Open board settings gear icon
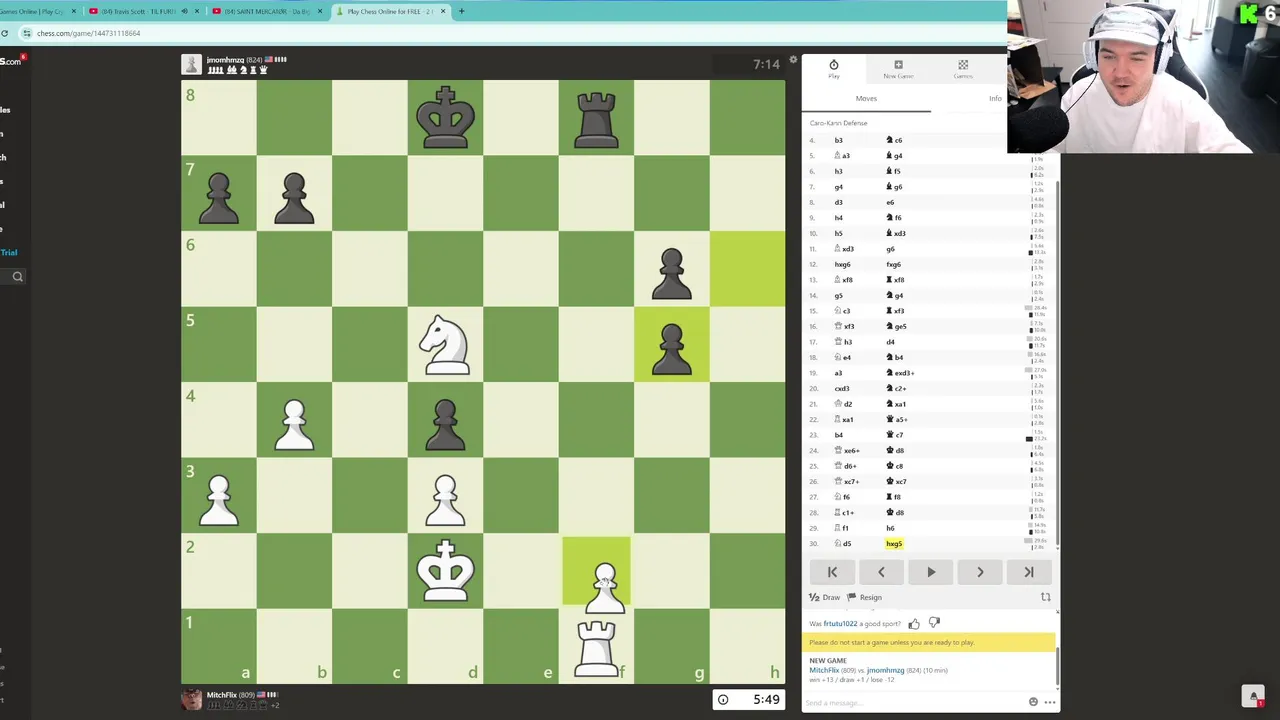The width and height of the screenshot is (1280, 720). pos(793,60)
